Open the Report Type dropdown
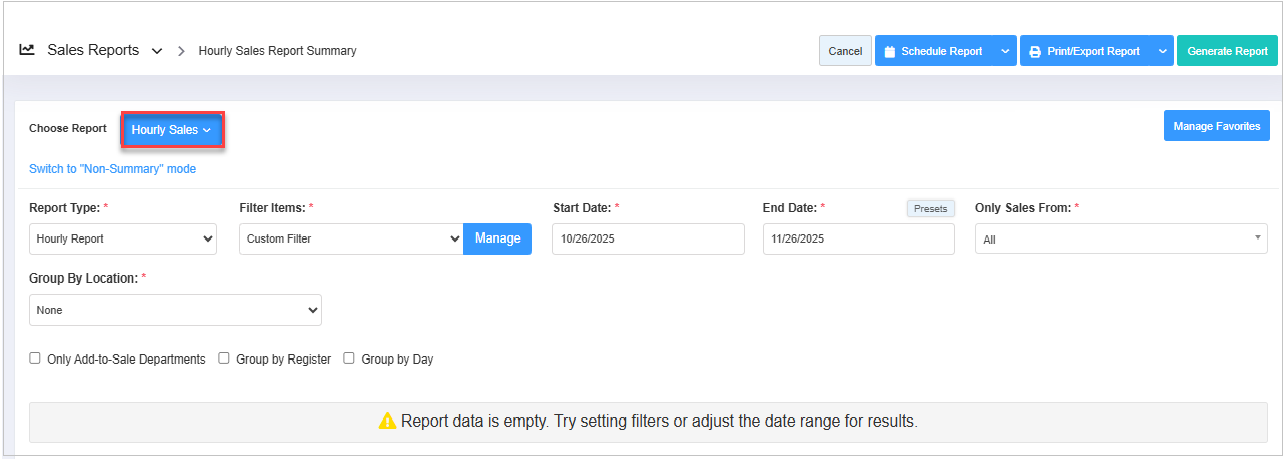The width and height of the screenshot is (1284, 459). point(123,239)
